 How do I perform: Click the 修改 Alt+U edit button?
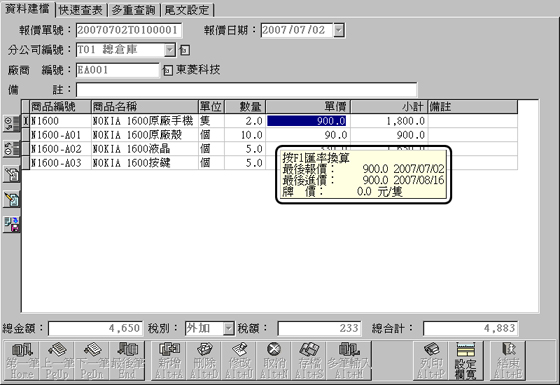[239, 361]
